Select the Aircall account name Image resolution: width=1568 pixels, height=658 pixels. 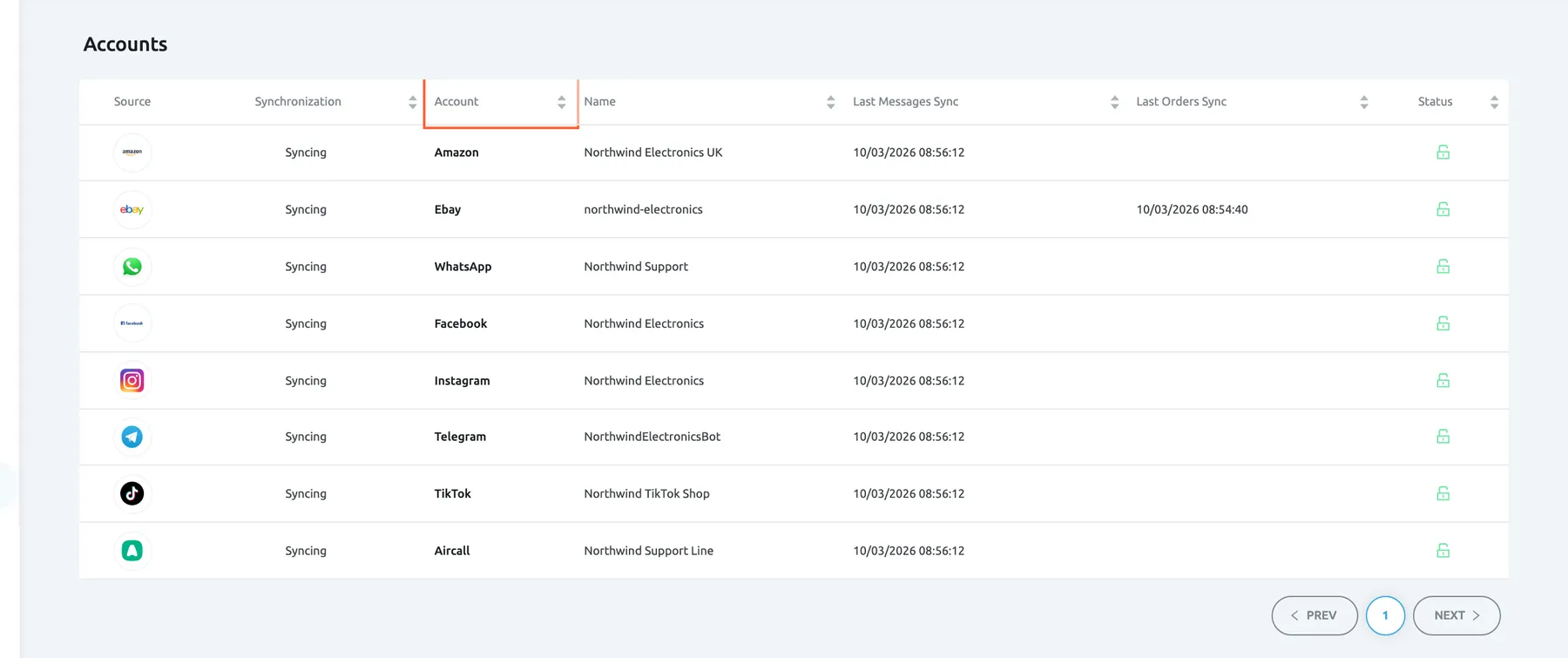point(452,551)
